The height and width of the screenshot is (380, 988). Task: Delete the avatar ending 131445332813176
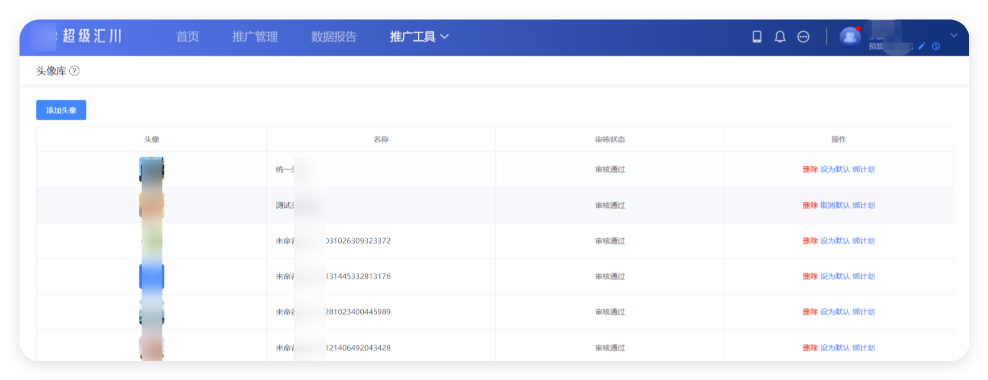[x=810, y=276]
